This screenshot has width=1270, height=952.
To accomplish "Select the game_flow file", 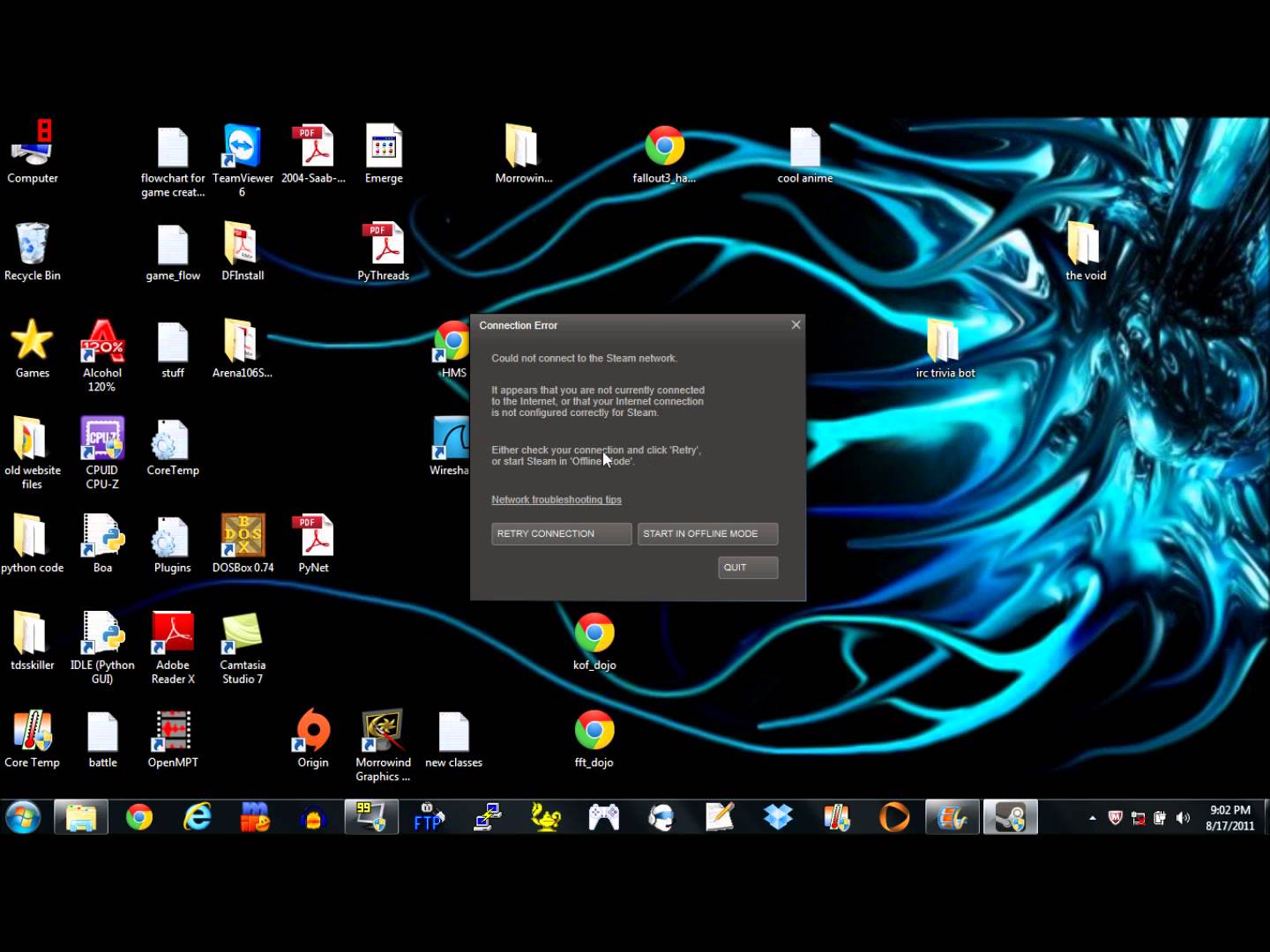I will pyautogui.click(x=173, y=251).
